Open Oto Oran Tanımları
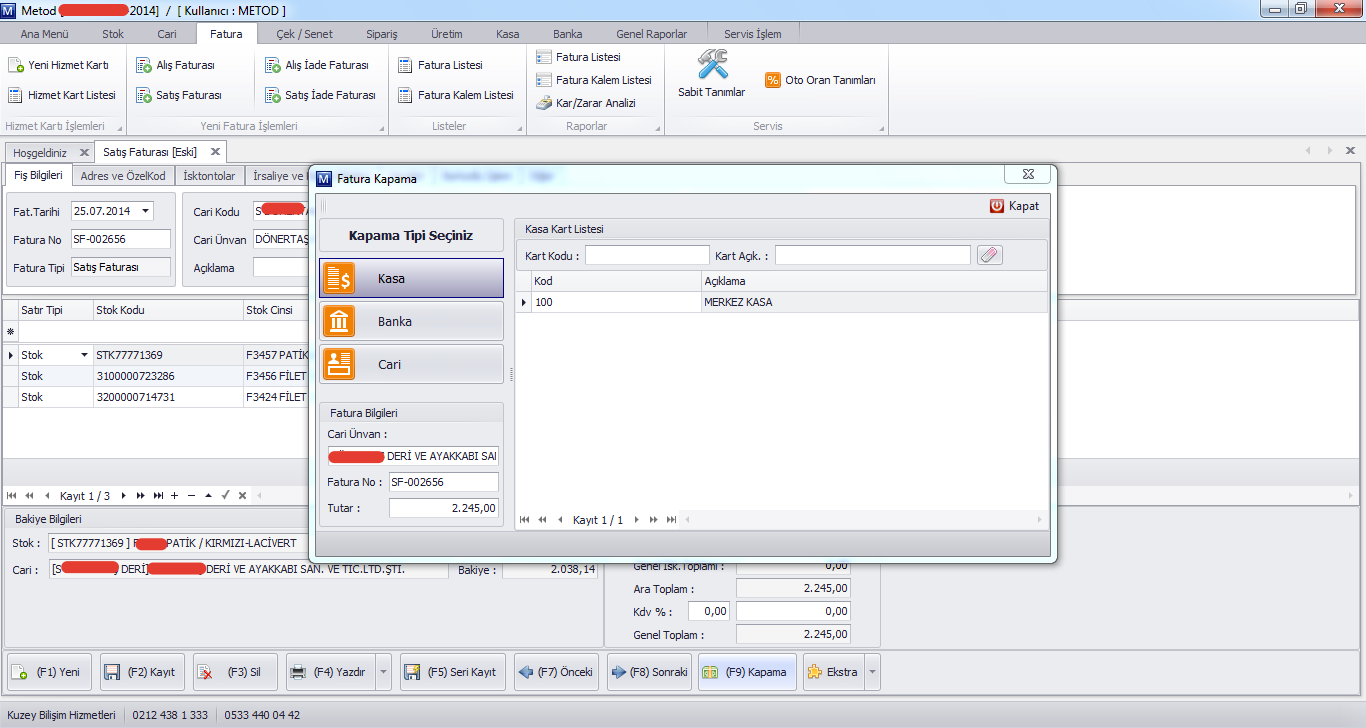The height and width of the screenshot is (728, 1366). [820, 80]
